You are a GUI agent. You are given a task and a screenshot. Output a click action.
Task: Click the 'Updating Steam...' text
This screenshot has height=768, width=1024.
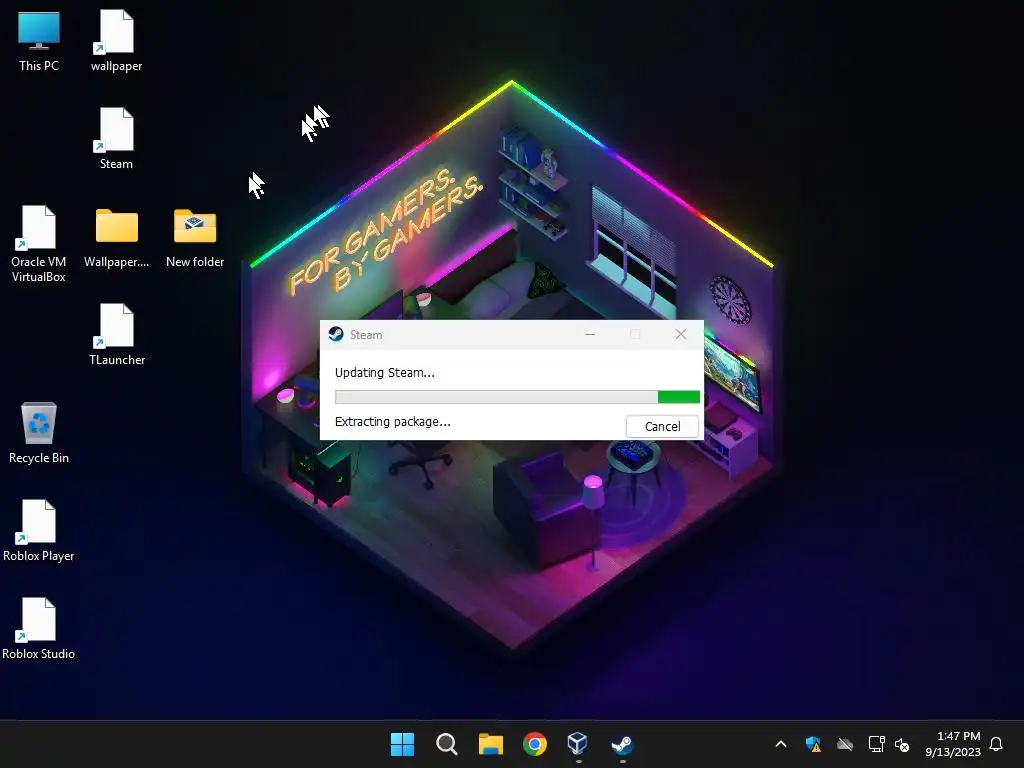click(385, 373)
